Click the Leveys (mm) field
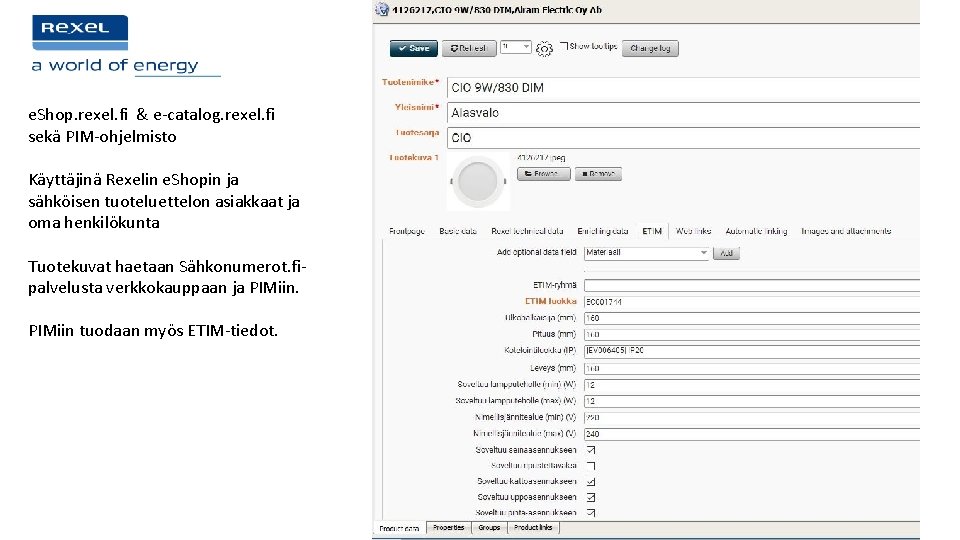Screen dimensions: 960x540 [752, 368]
